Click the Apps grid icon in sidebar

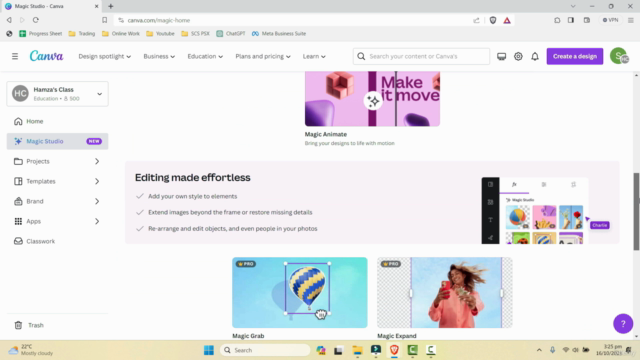(18, 221)
